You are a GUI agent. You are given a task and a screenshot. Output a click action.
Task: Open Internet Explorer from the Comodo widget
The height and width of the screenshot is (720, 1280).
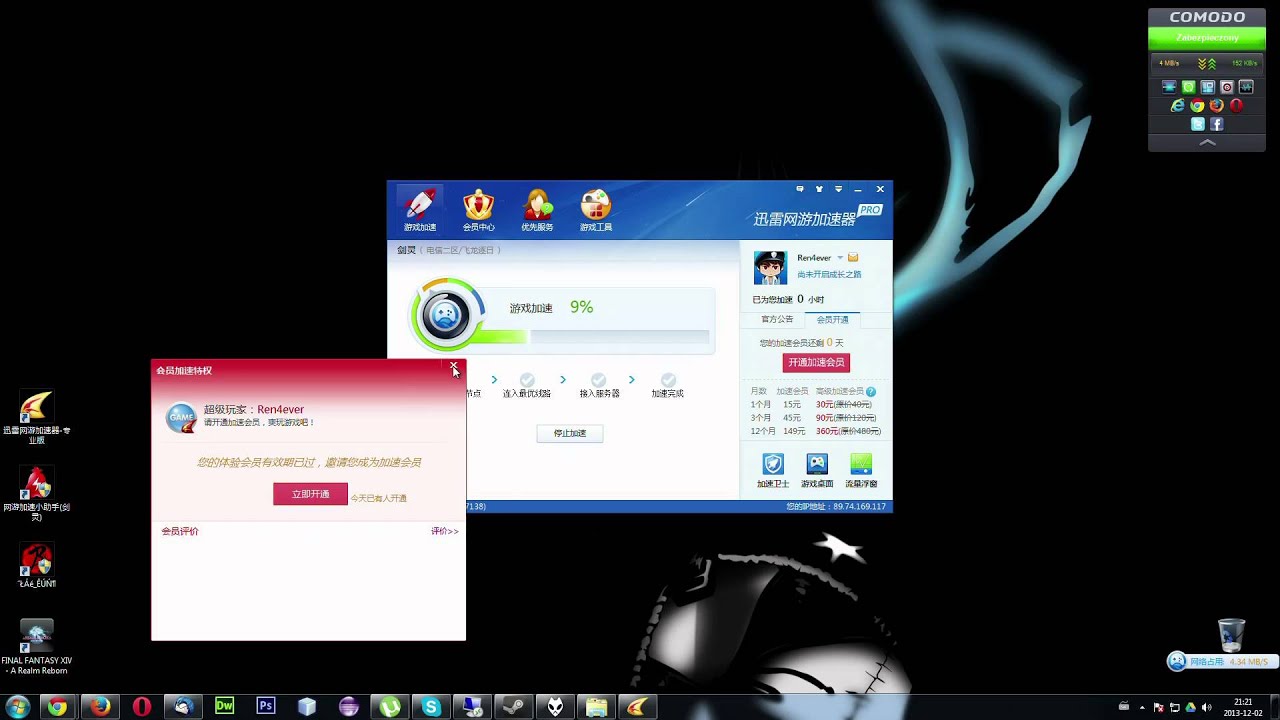click(1178, 105)
